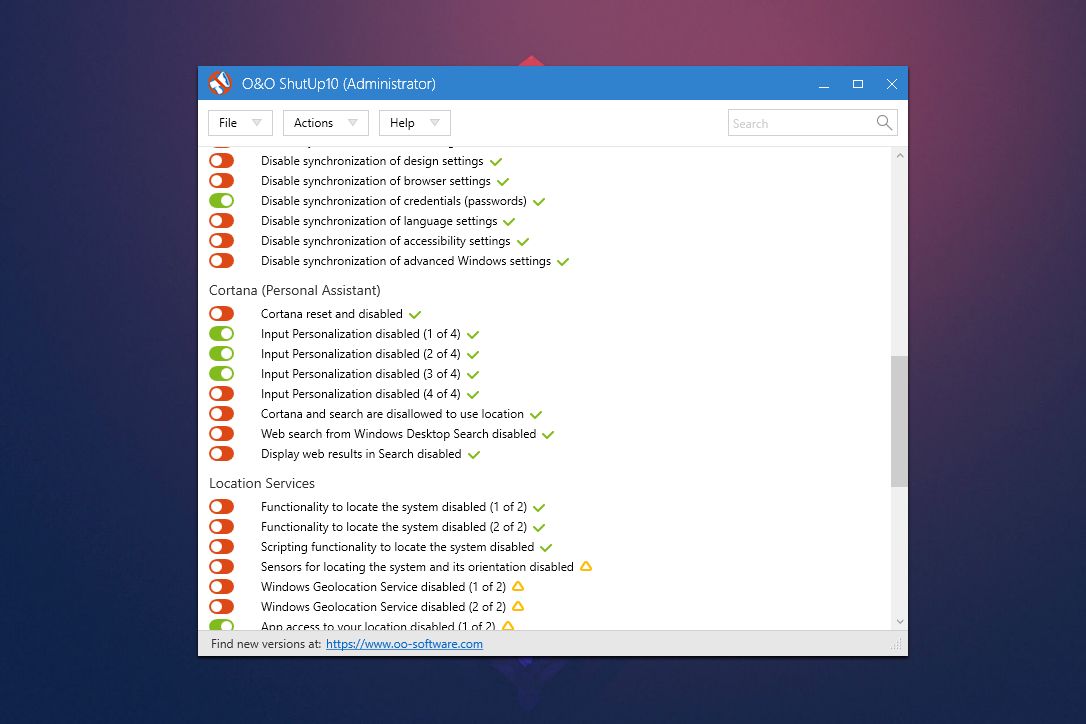
Task: Toggle Disable synchronization of design settings
Action: (x=222, y=161)
